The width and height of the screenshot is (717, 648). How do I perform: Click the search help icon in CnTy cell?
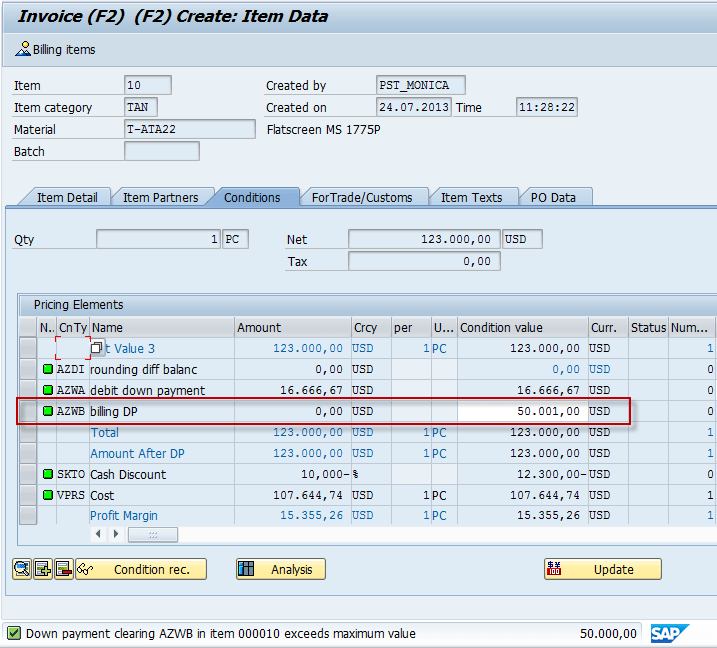(97, 348)
